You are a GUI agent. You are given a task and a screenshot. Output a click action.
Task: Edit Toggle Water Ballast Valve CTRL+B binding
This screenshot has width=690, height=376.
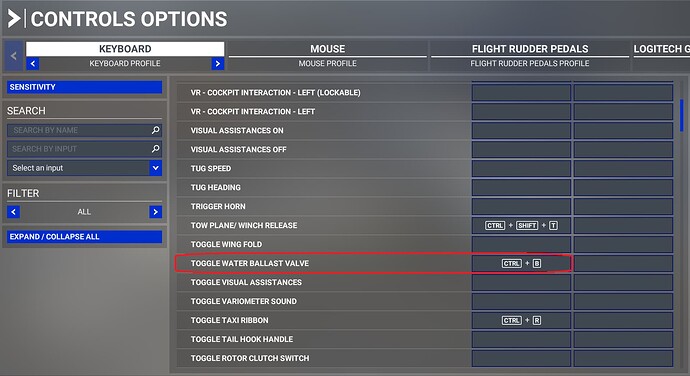point(521,263)
